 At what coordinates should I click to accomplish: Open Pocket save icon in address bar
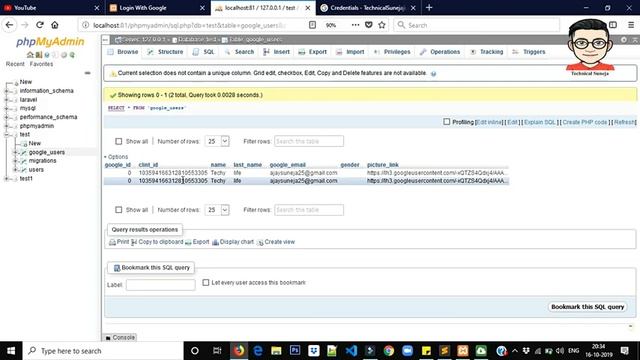pyautogui.click(x=369, y=25)
